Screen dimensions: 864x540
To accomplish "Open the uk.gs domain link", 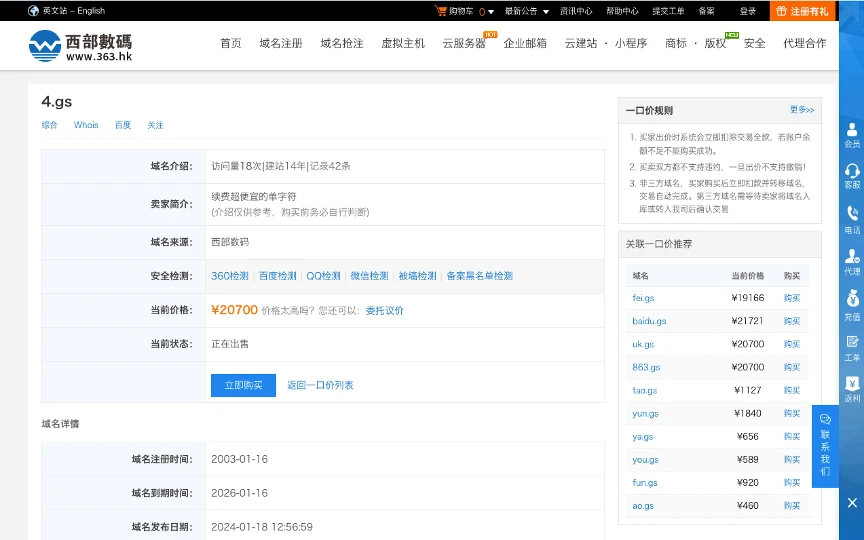I will tap(643, 344).
